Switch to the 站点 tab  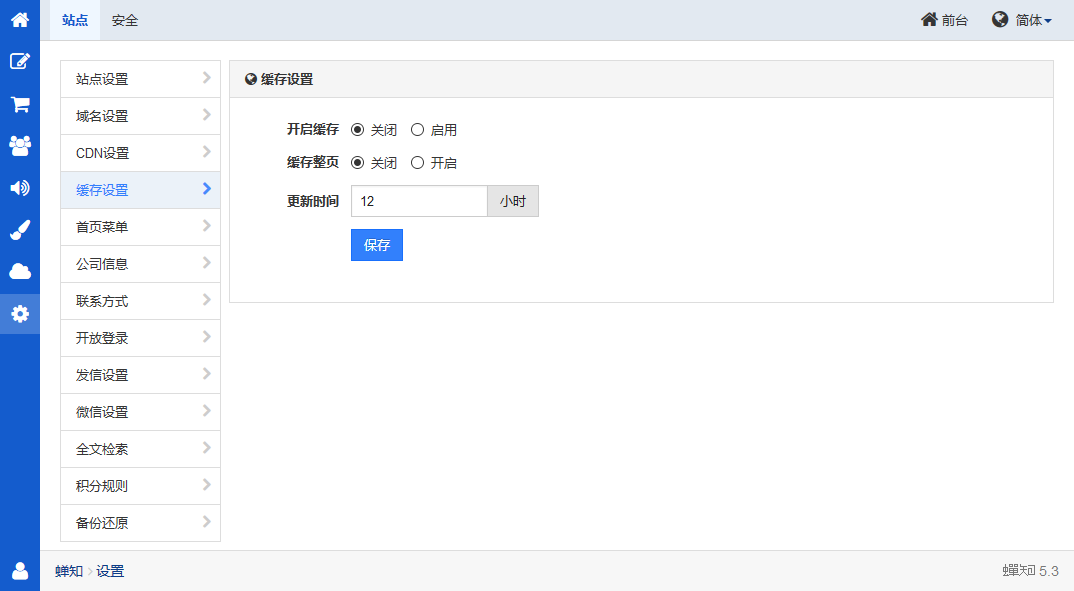click(75, 20)
